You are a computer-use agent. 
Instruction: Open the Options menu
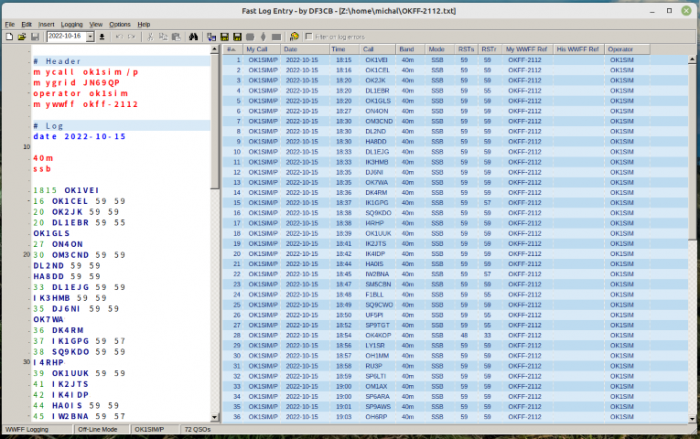(x=120, y=25)
